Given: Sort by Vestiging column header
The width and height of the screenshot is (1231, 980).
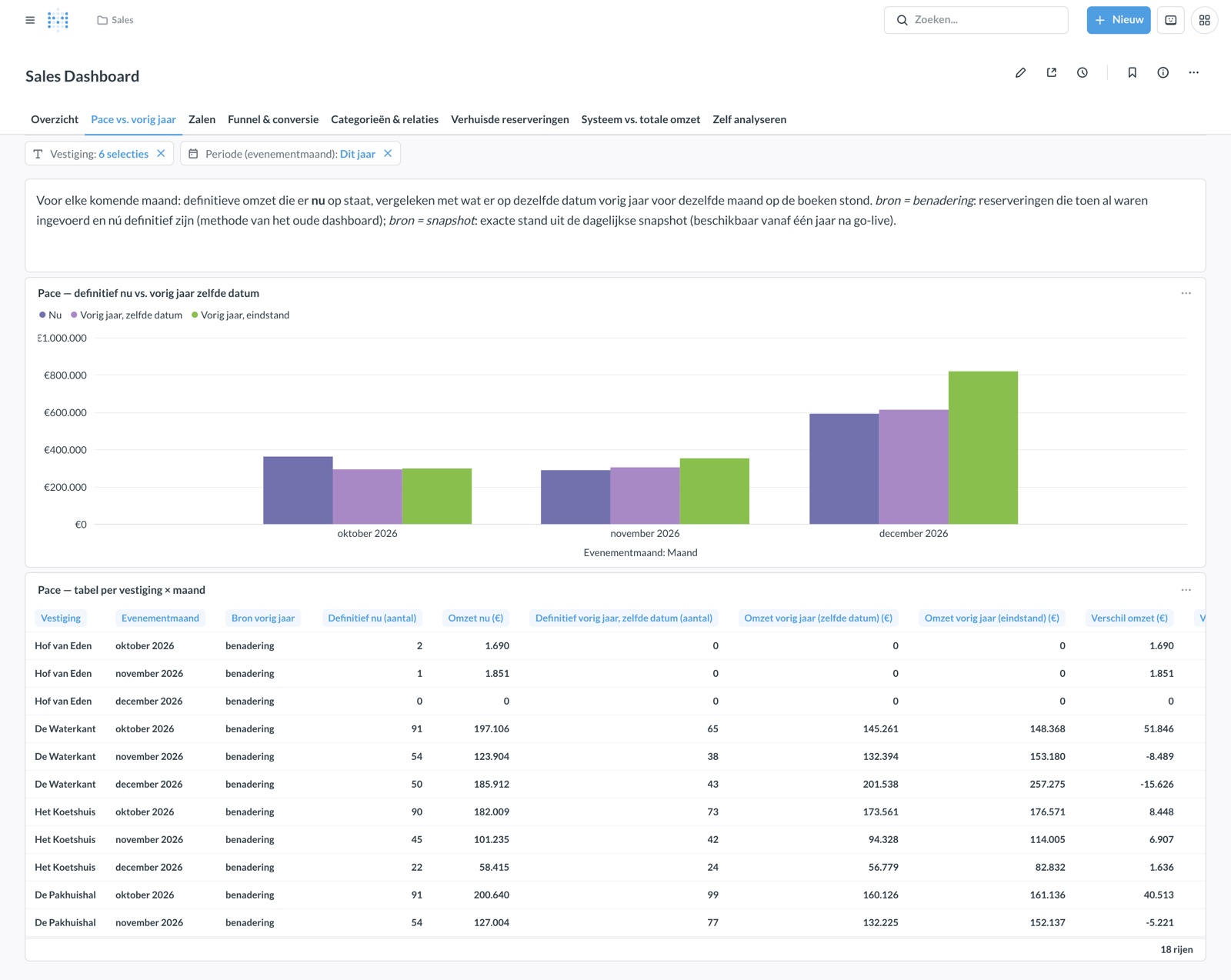Looking at the screenshot, I should pos(61,618).
